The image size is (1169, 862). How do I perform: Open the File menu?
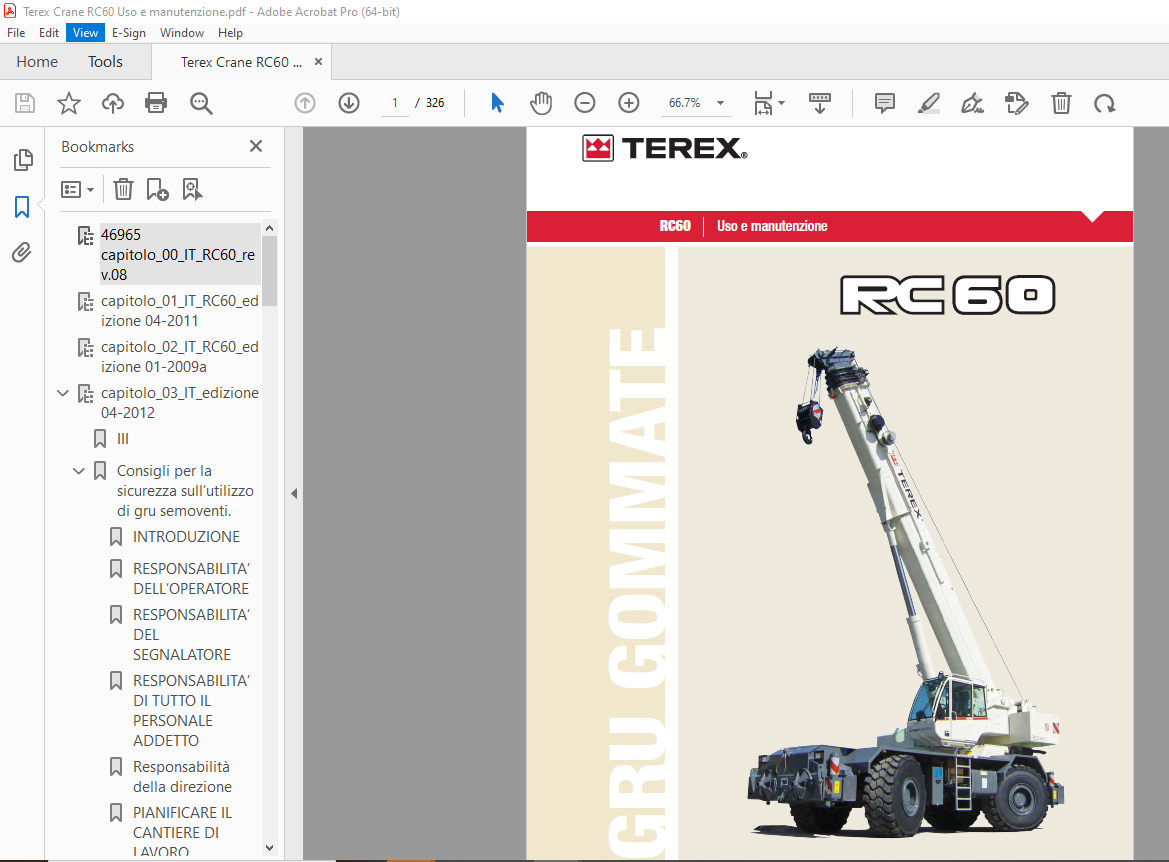[x=16, y=33]
